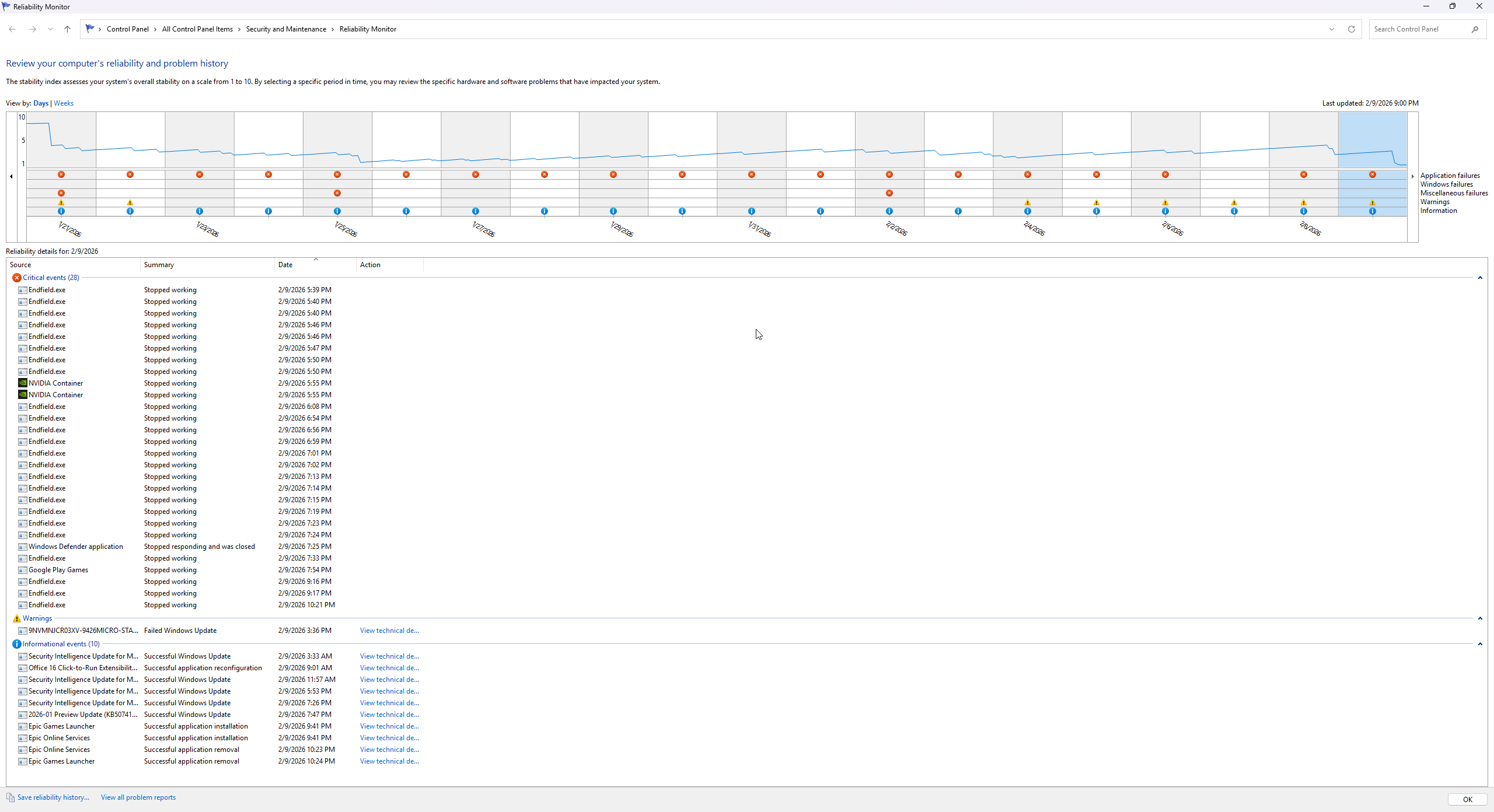Open the address bar history dropdown
Image resolution: width=1494 pixels, height=812 pixels.
pos(1331,29)
